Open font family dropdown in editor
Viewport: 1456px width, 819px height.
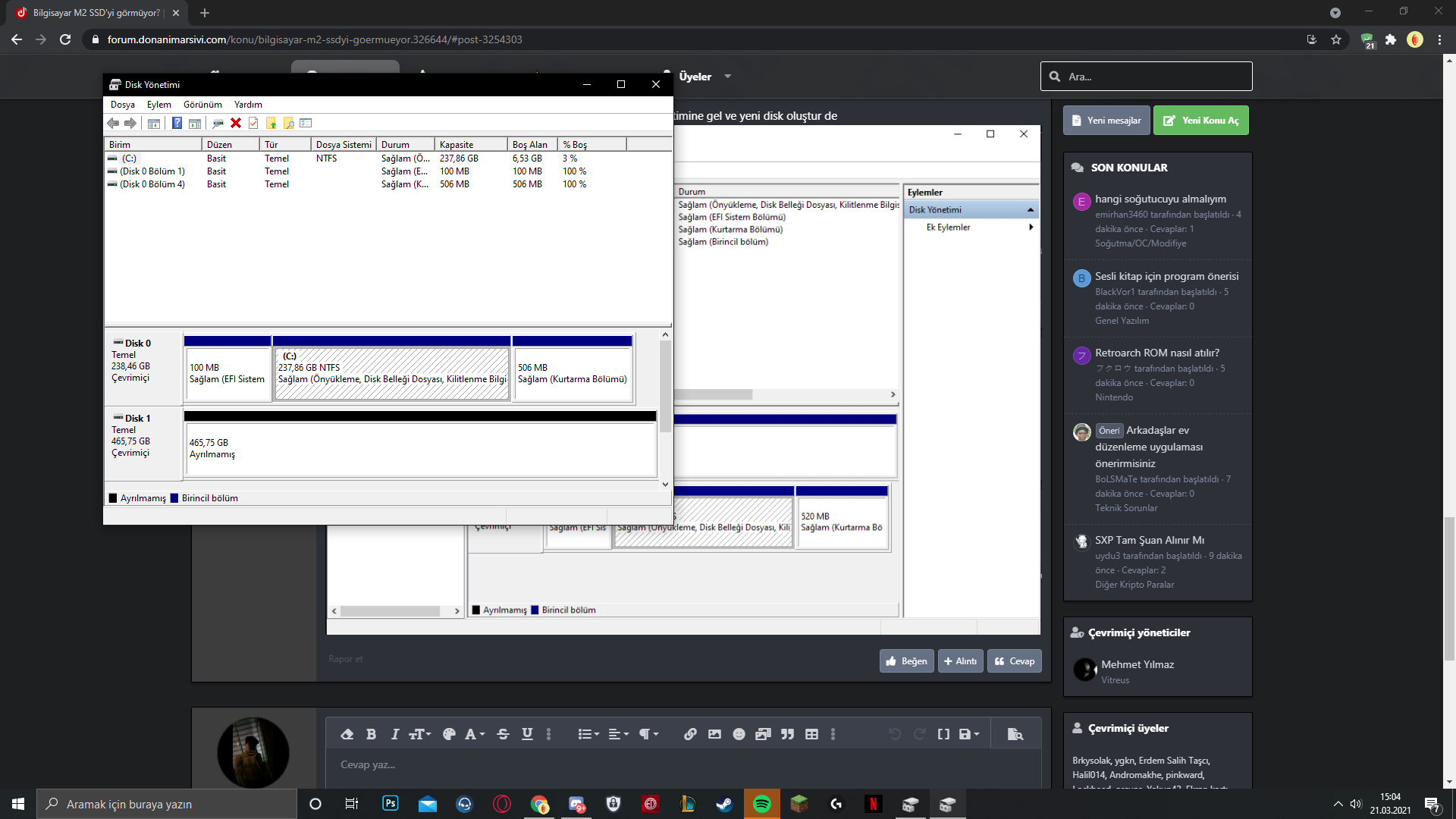pos(475,734)
